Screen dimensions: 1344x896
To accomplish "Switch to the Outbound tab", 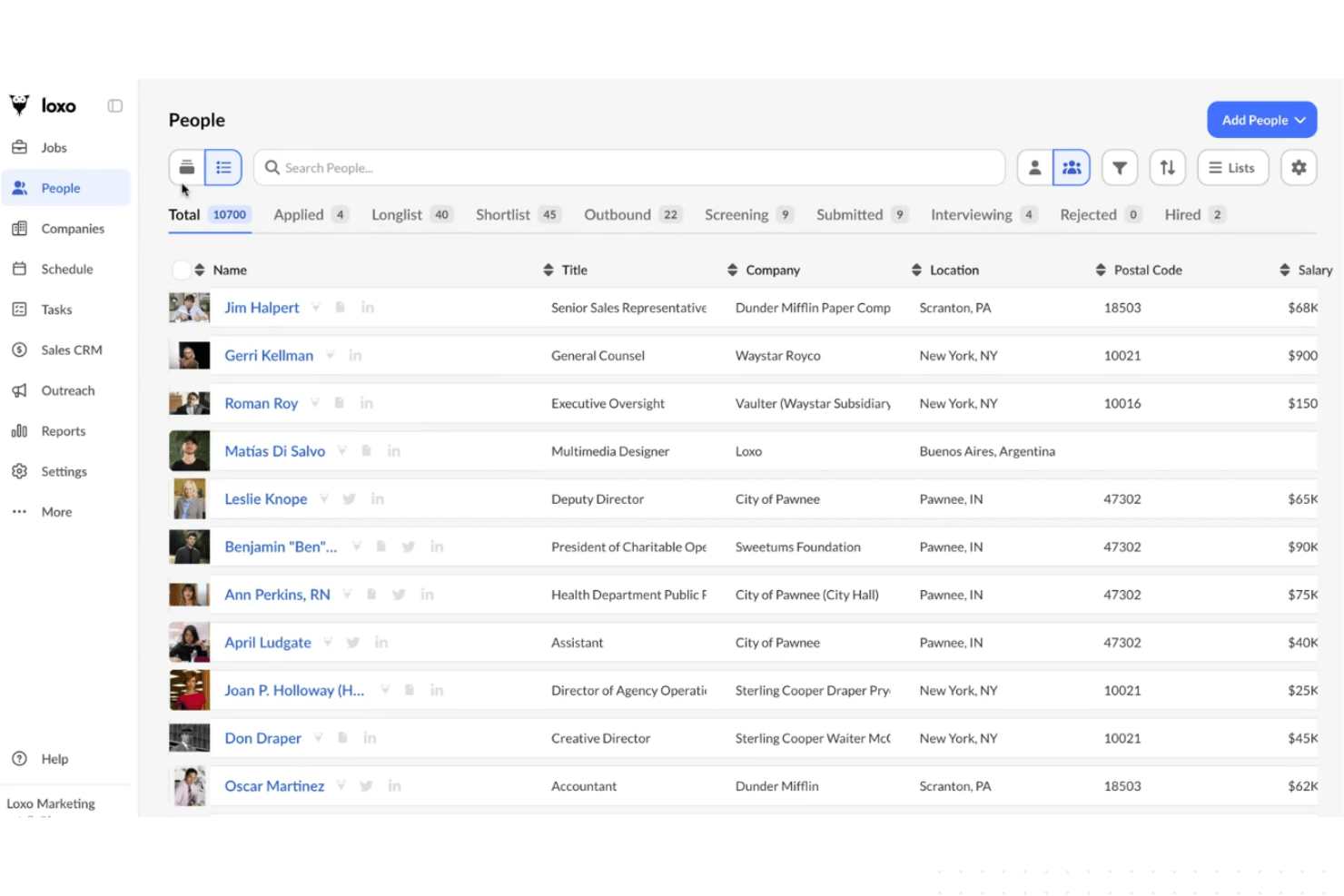I will pos(633,215).
